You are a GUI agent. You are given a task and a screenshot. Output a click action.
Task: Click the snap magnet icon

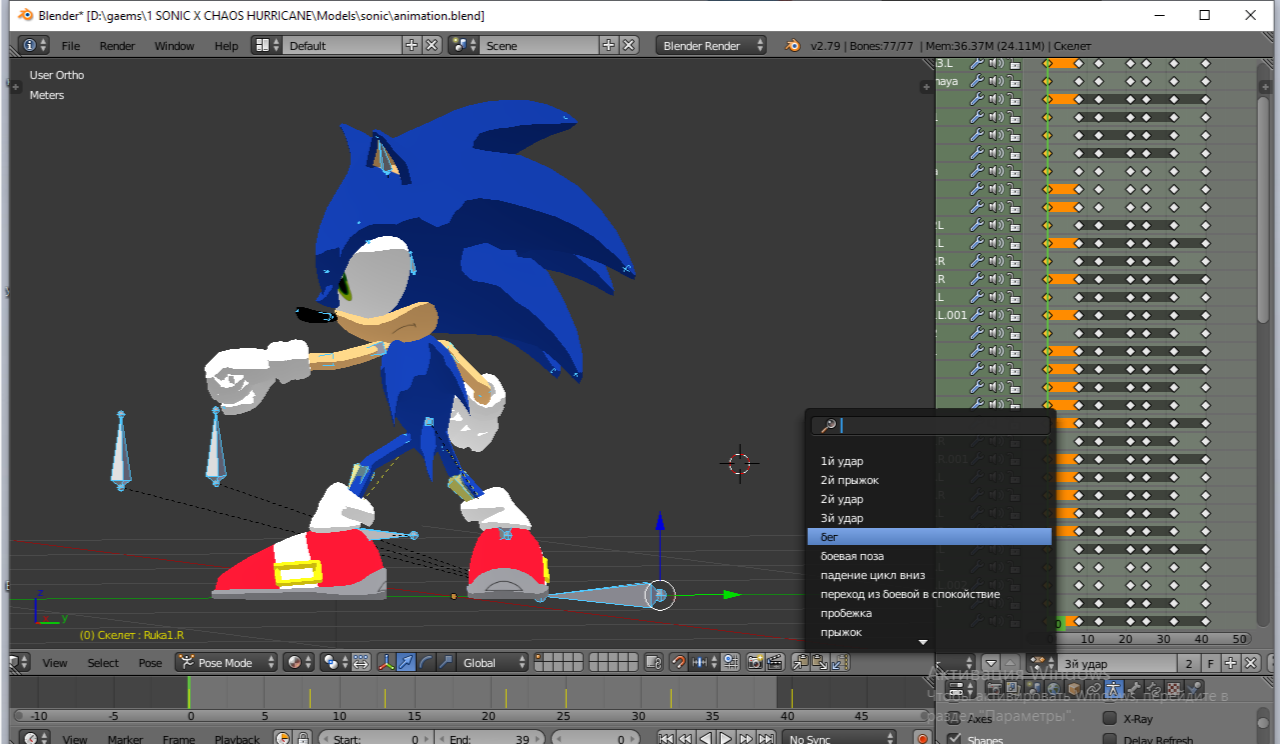click(679, 662)
